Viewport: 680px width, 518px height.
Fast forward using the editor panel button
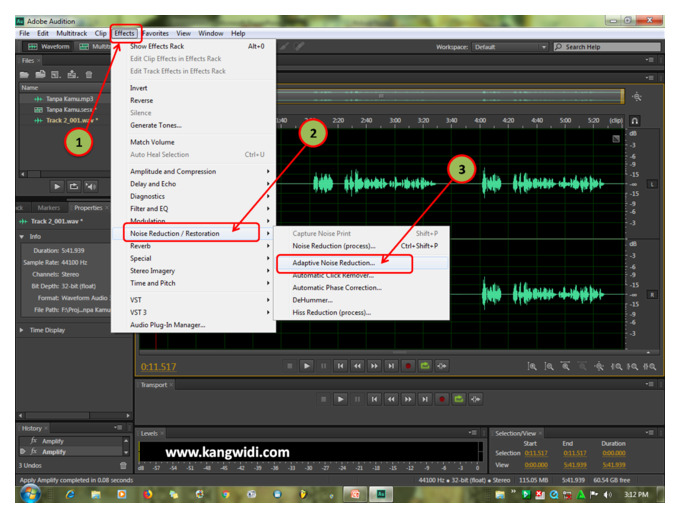click(374, 366)
